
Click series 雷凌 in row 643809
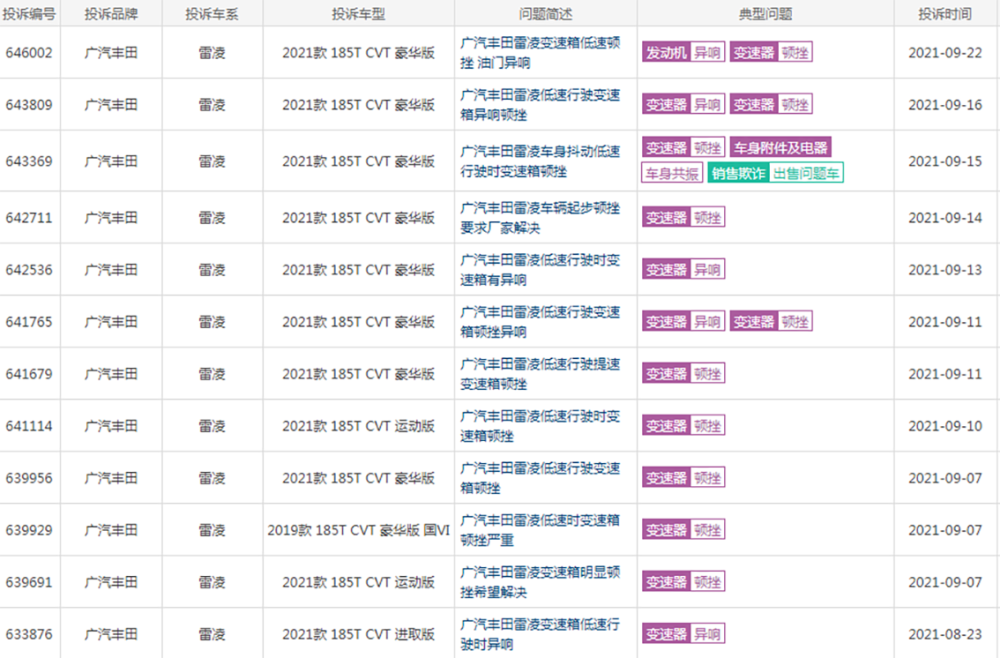click(x=212, y=105)
